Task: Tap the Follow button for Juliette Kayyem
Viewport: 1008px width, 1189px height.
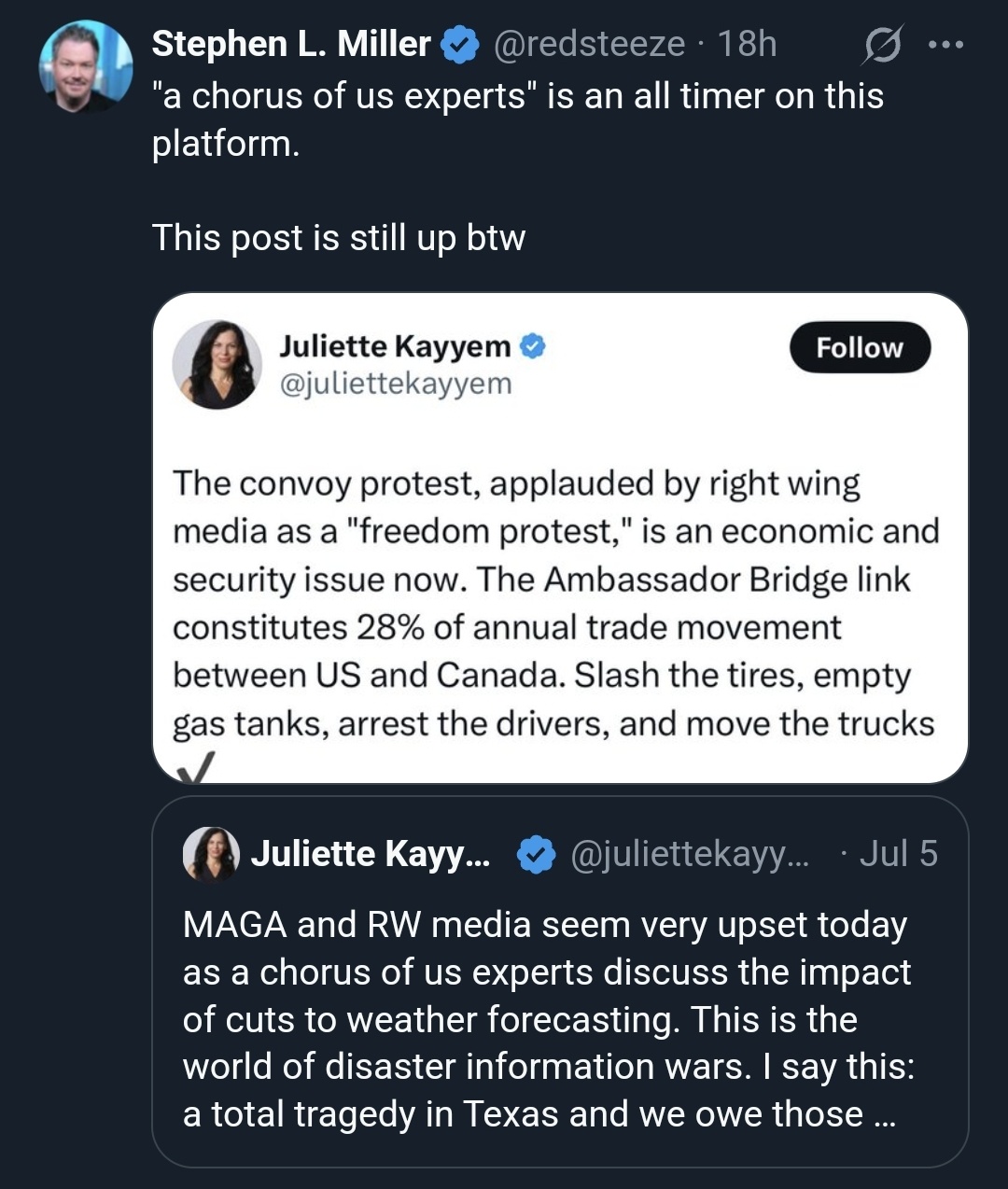Action: coord(860,348)
